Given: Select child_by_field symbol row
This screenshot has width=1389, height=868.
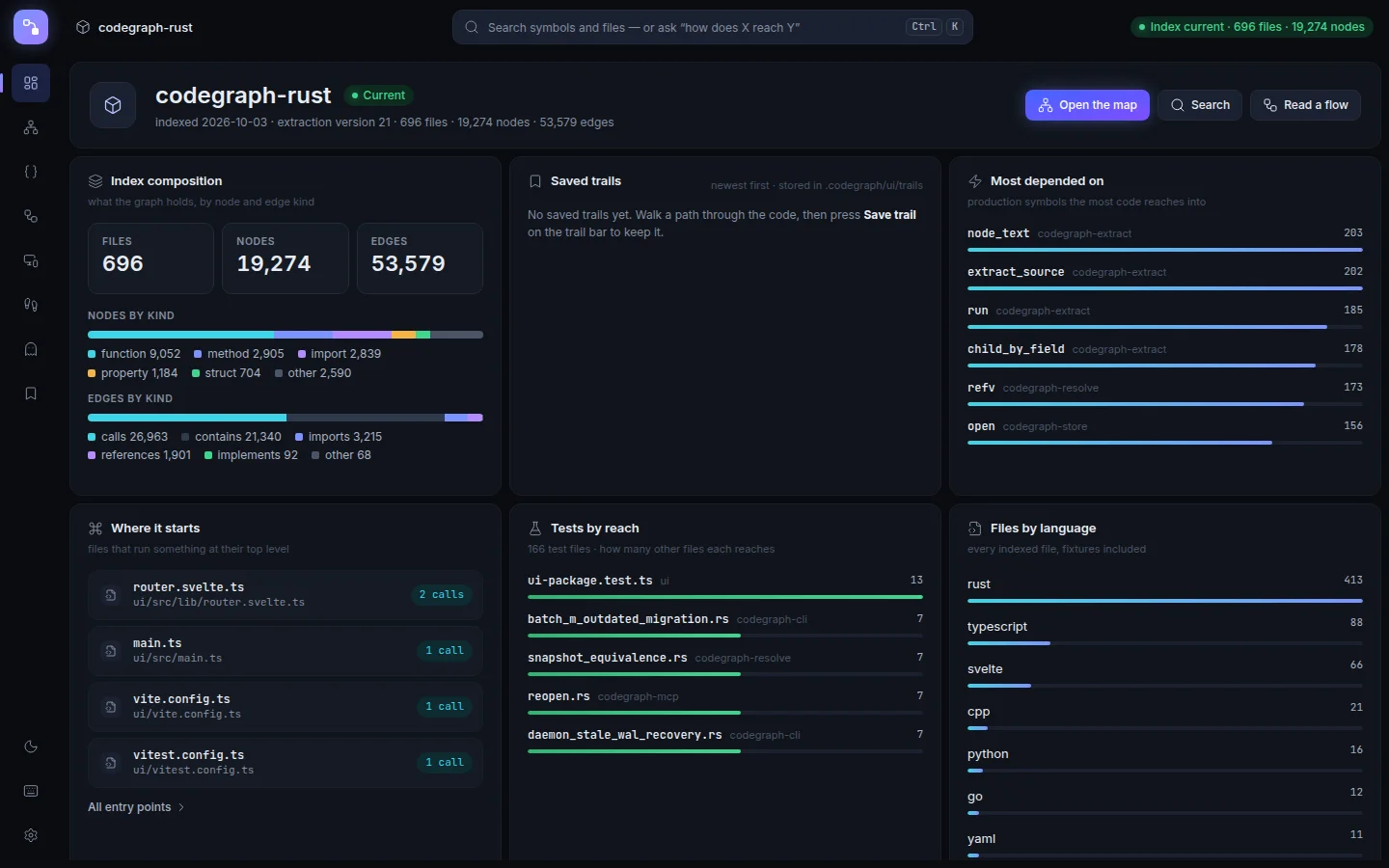Looking at the screenshot, I should tap(1165, 354).
